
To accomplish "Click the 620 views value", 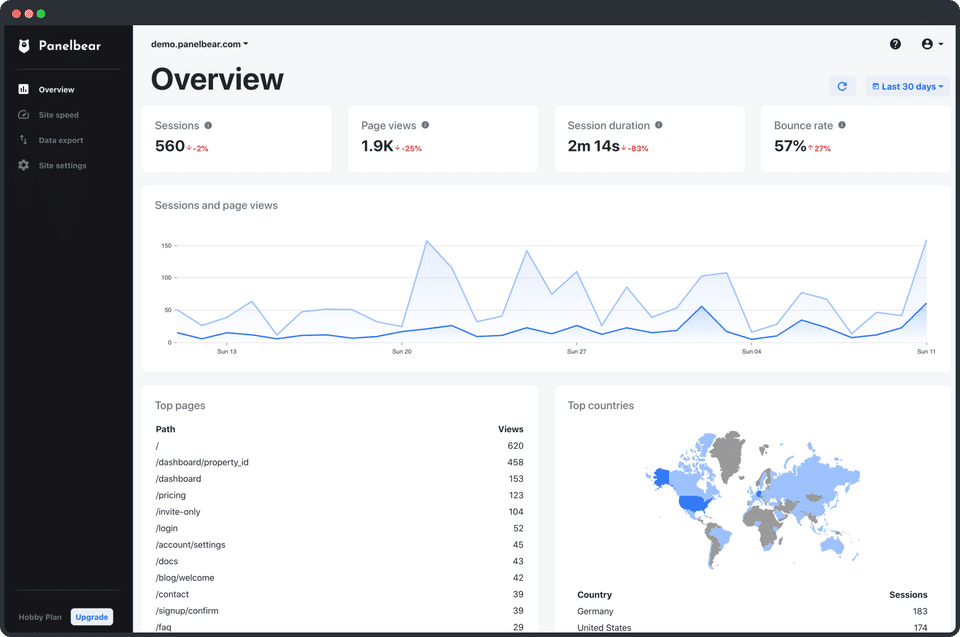I will (x=516, y=446).
